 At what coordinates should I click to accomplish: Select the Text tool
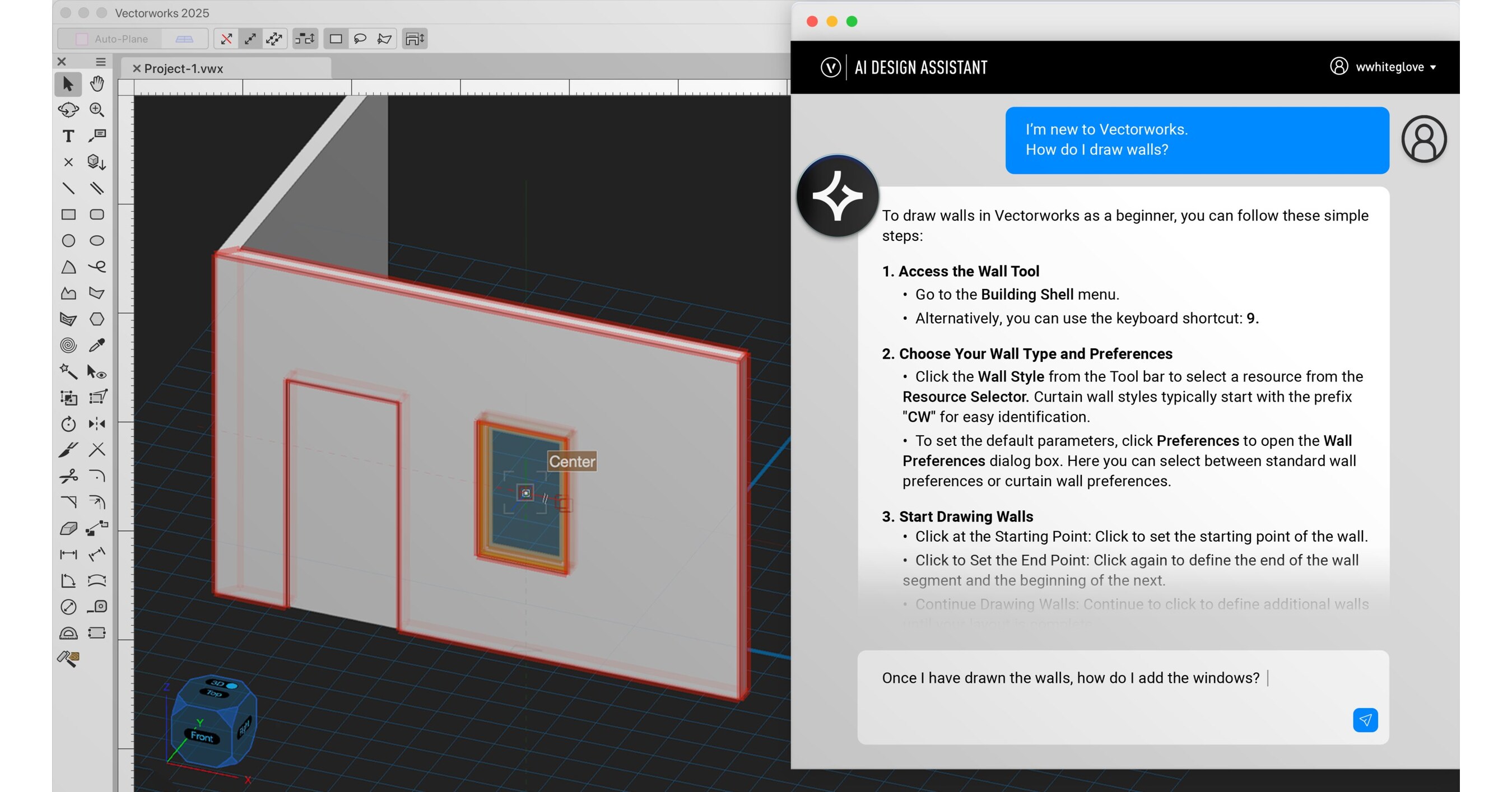(x=68, y=136)
